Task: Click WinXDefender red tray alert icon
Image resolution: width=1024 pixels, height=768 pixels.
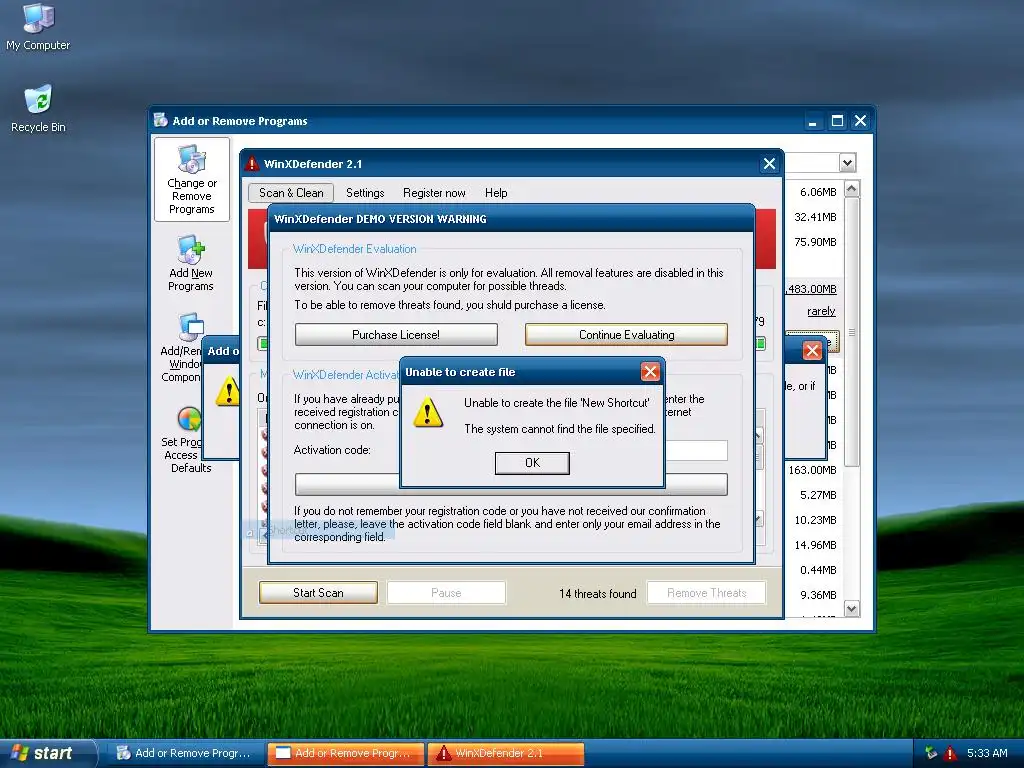Action: coord(950,753)
